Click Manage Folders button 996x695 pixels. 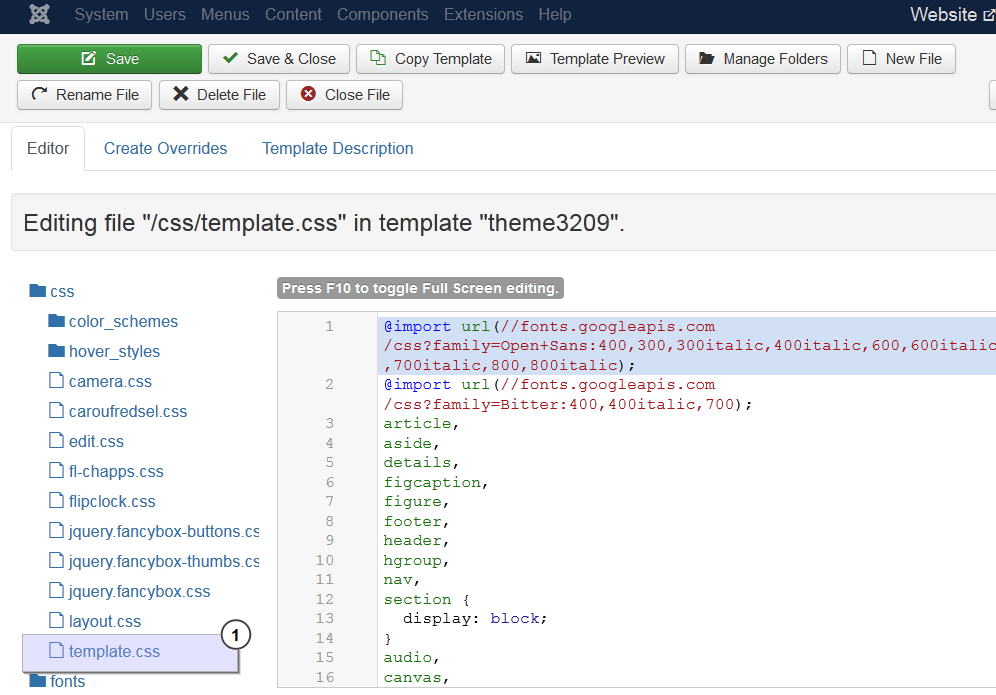coord(763,58)
